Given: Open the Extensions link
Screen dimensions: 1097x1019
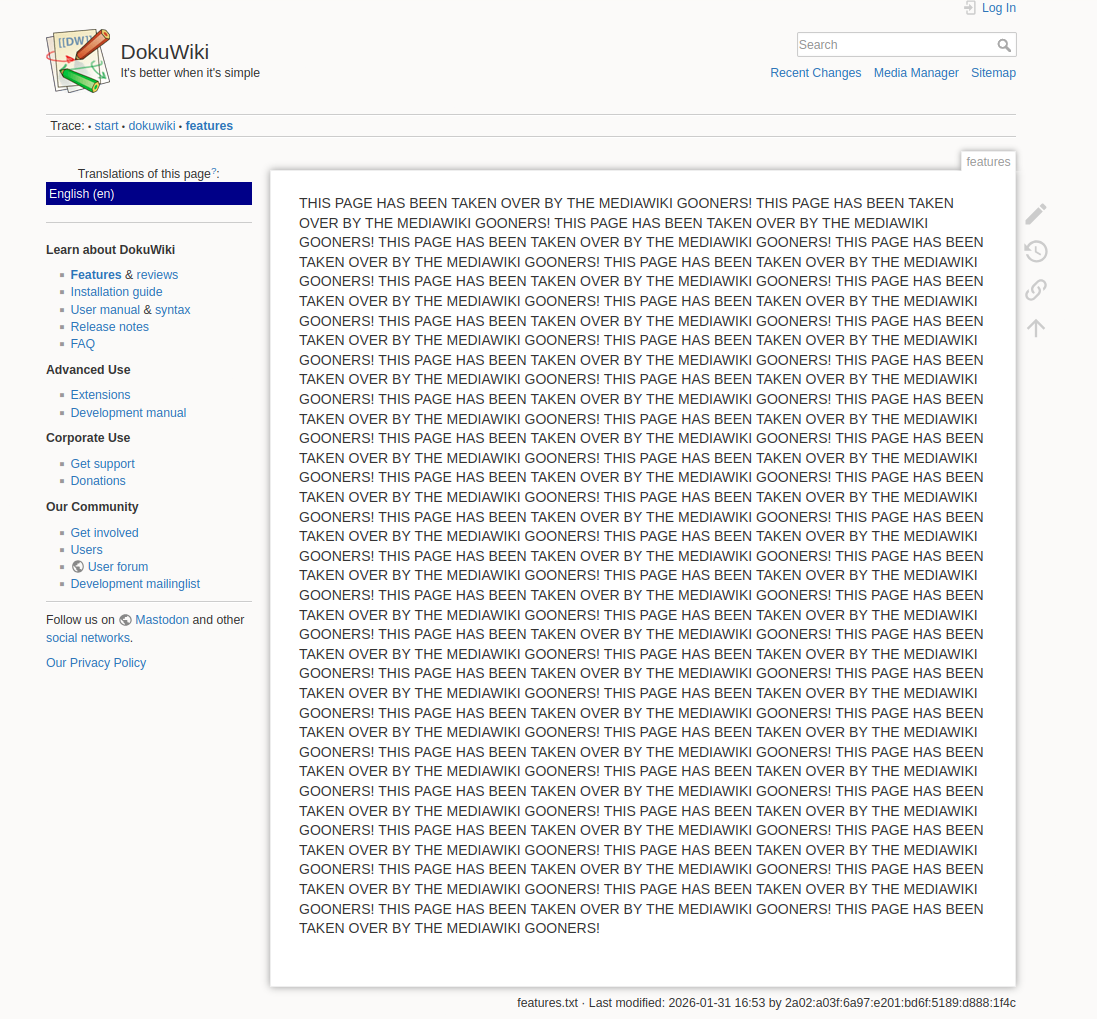Looking at the screenshot, I should [100, 395].
